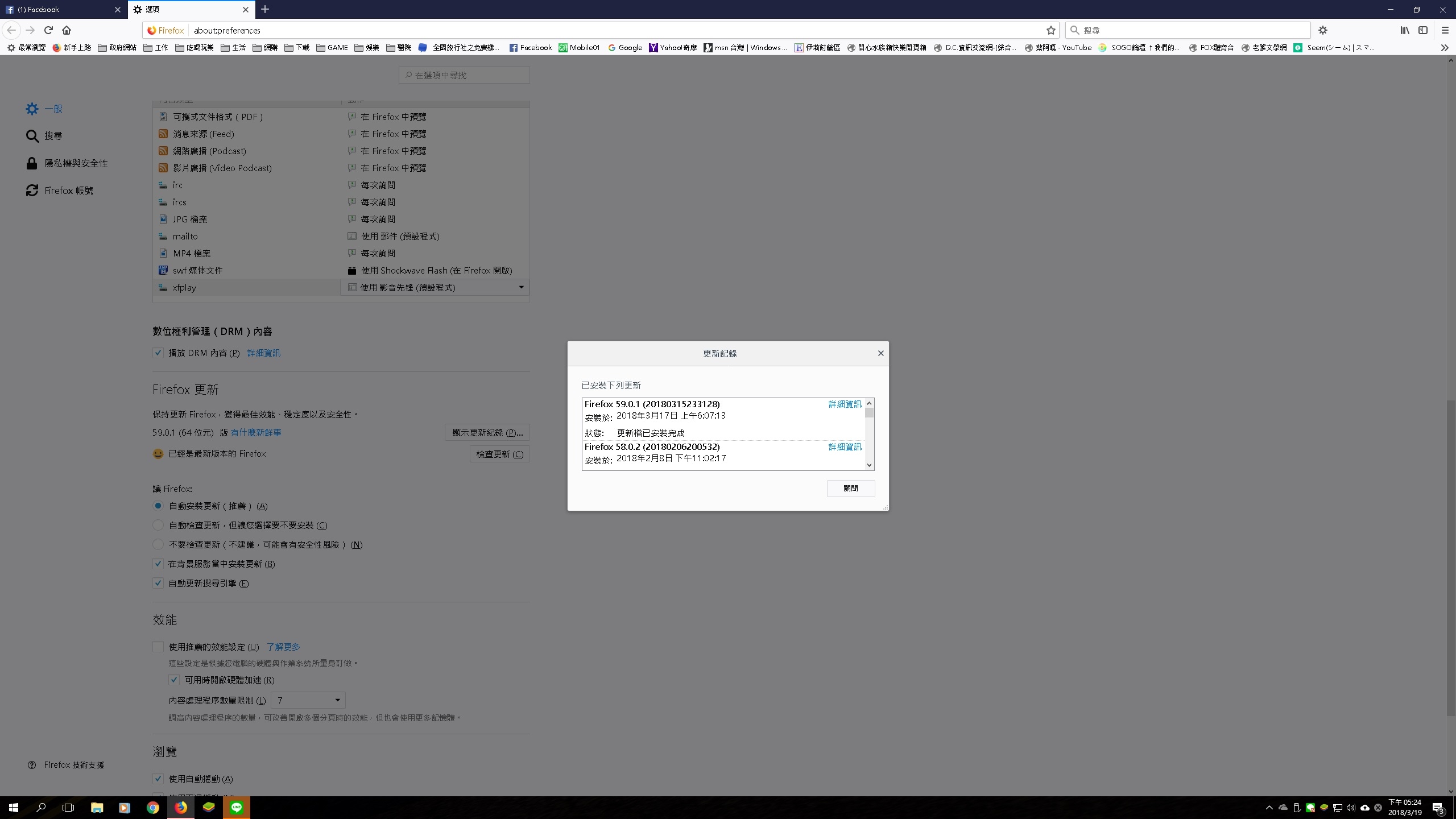Open the 了解更多 performance link

(x=283, y=647)
